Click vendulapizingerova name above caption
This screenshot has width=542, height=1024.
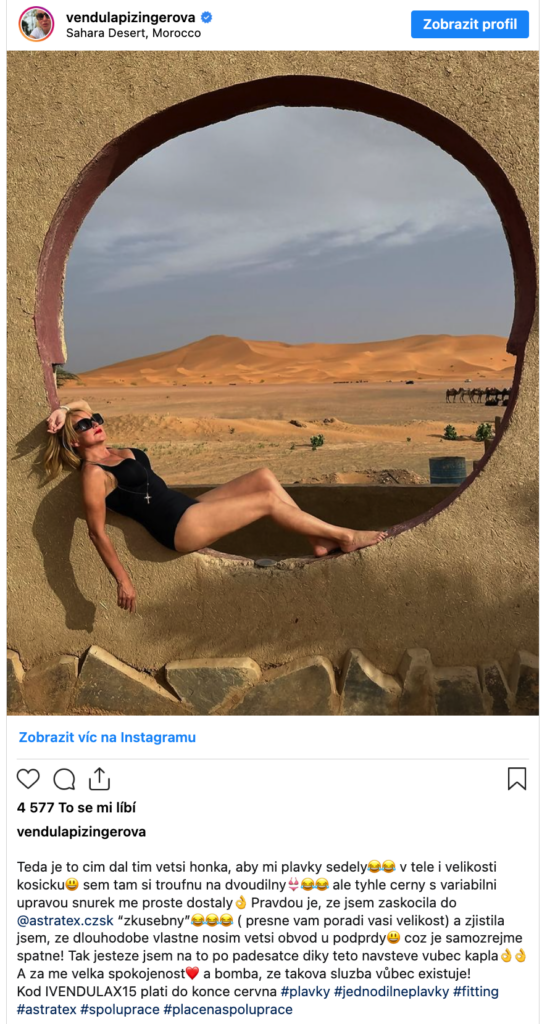pyautogui.click(x=82, y=832)
